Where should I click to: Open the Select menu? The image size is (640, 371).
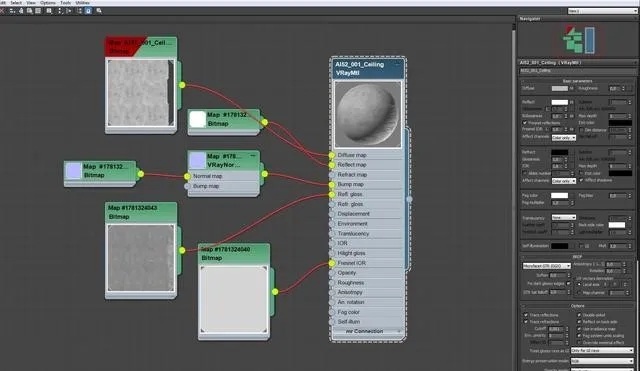click(16, 2)
